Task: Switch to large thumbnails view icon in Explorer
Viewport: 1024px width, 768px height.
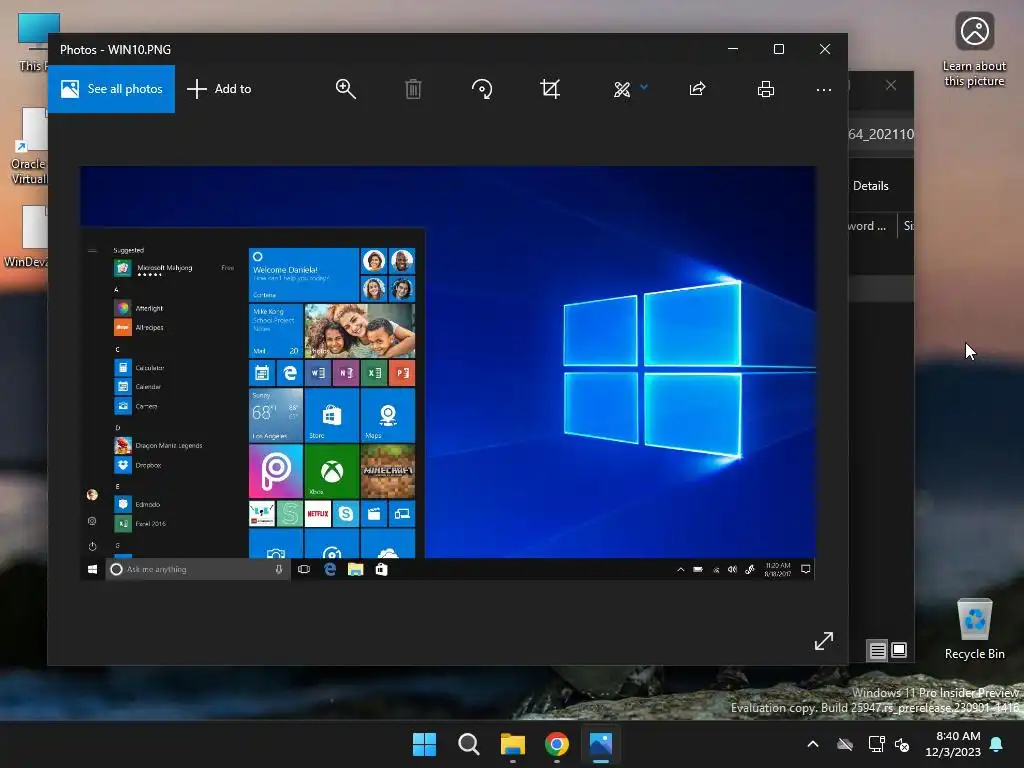Action: coord(899,650)
